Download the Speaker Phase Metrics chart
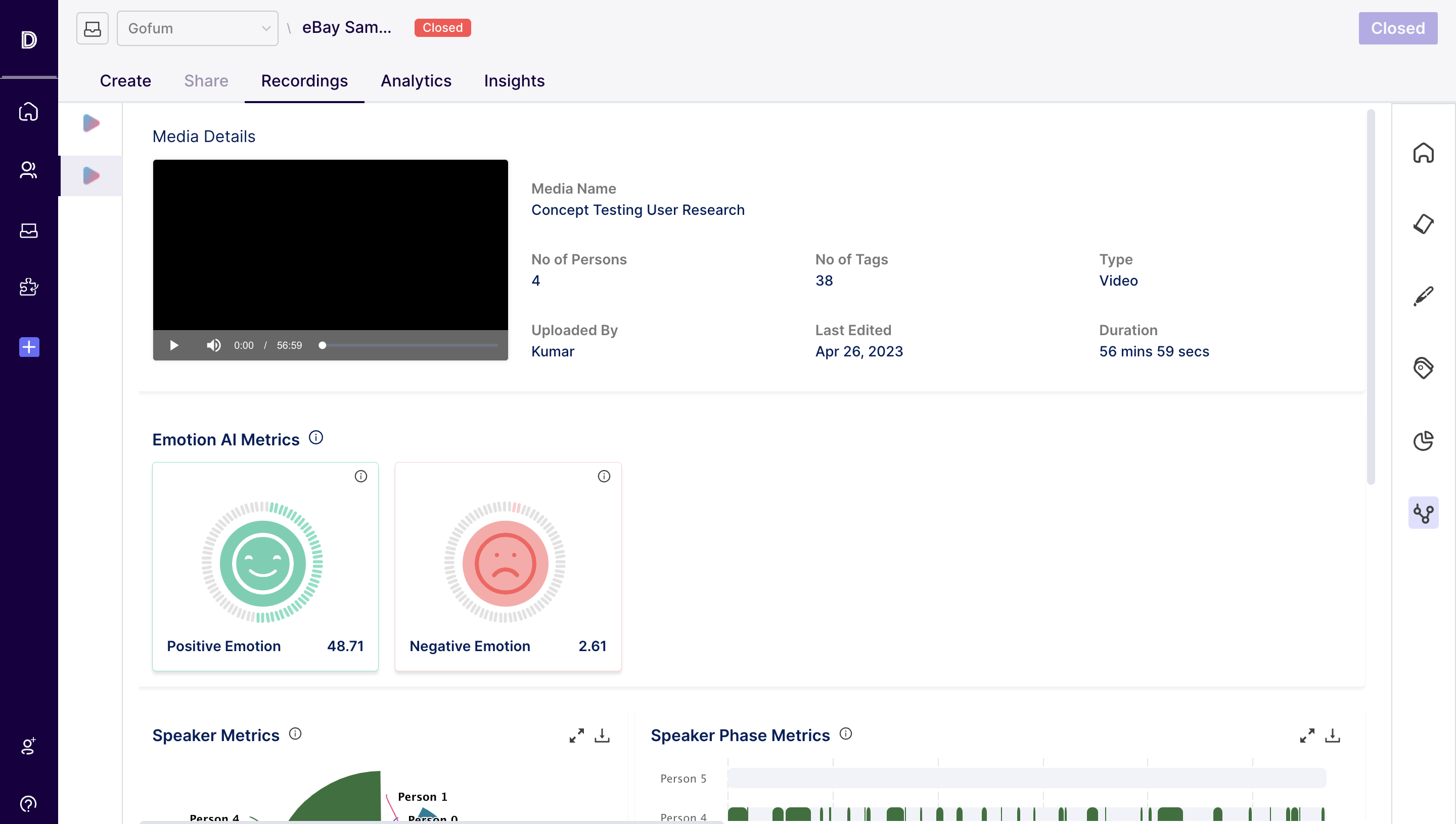This screenshot has width=1456, height=824. [1333, 735]
